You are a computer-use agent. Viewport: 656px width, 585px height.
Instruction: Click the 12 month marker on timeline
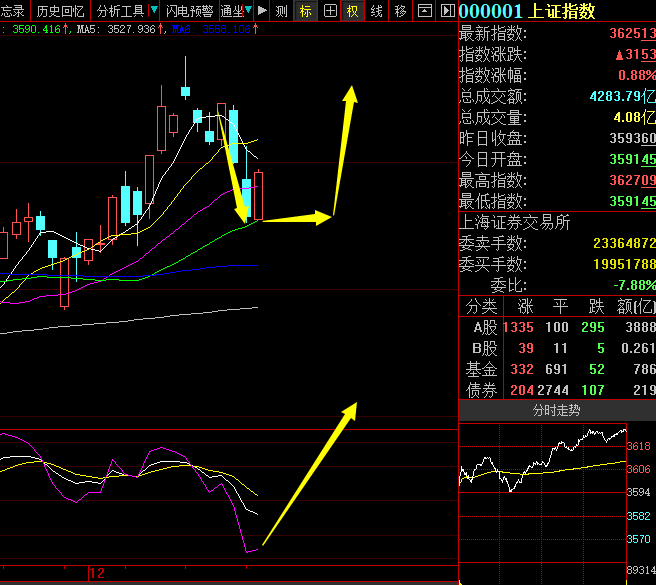[x=97, y=573]
